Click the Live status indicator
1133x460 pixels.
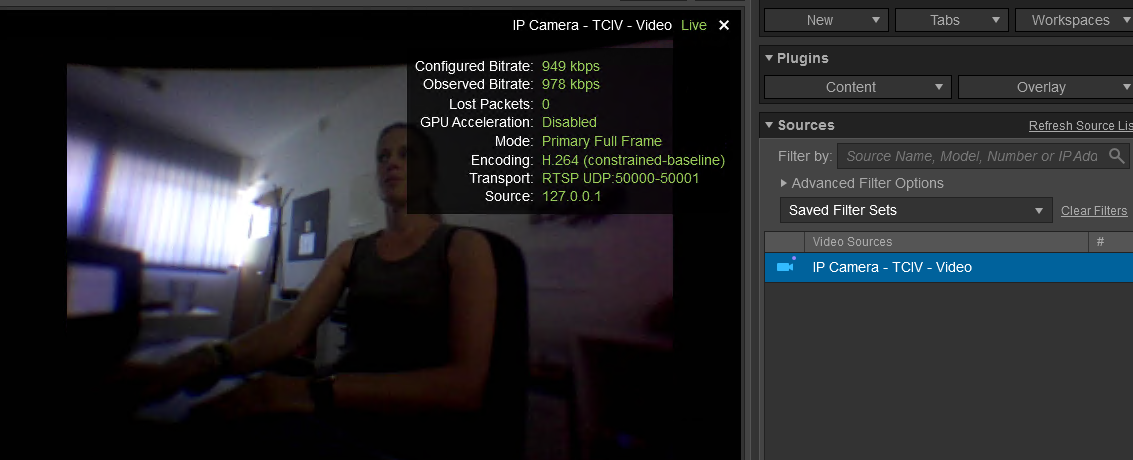click(x=694, y=25)
